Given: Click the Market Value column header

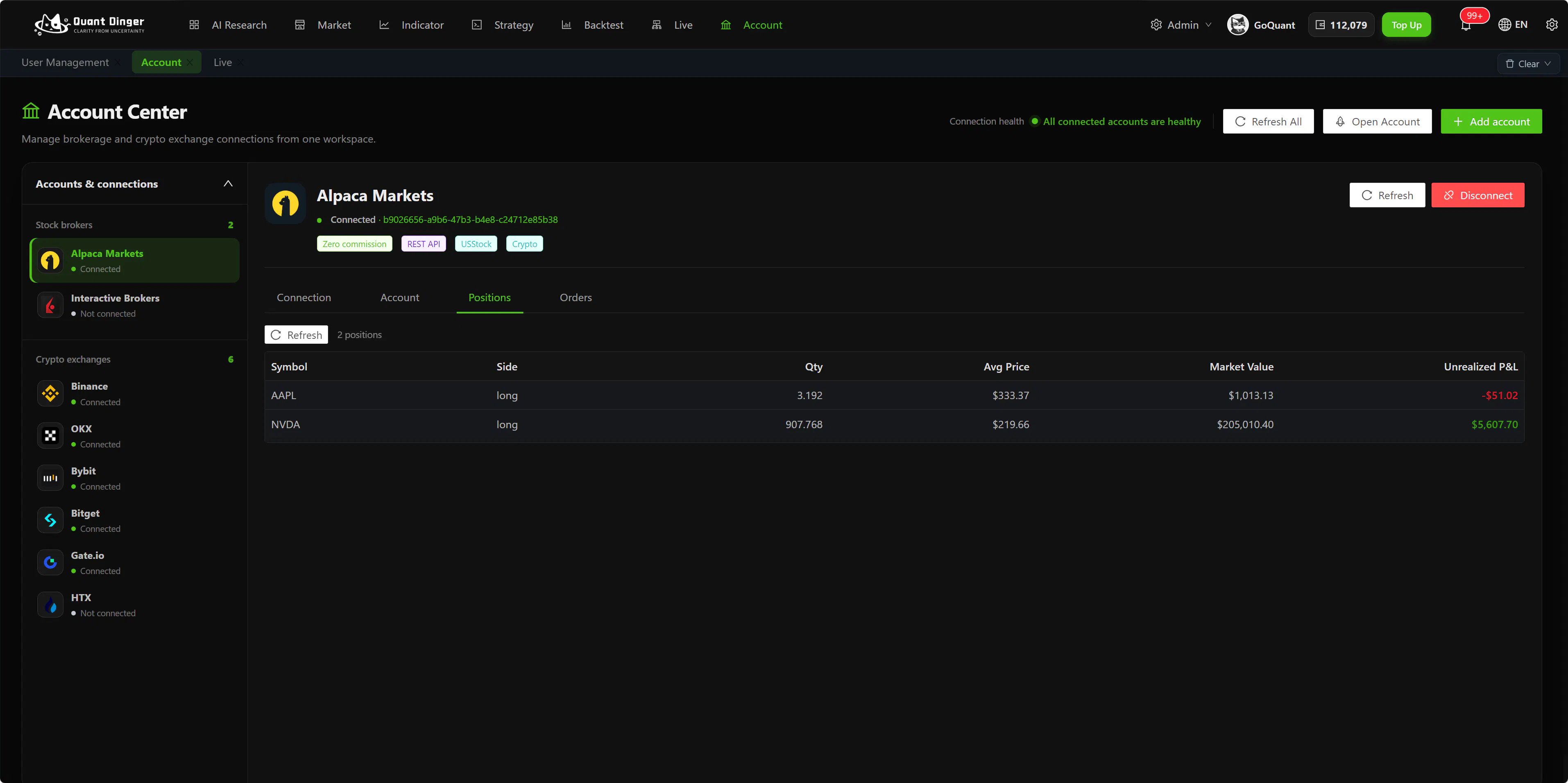Looking at the screenshot, I should tap(1241, 367).
